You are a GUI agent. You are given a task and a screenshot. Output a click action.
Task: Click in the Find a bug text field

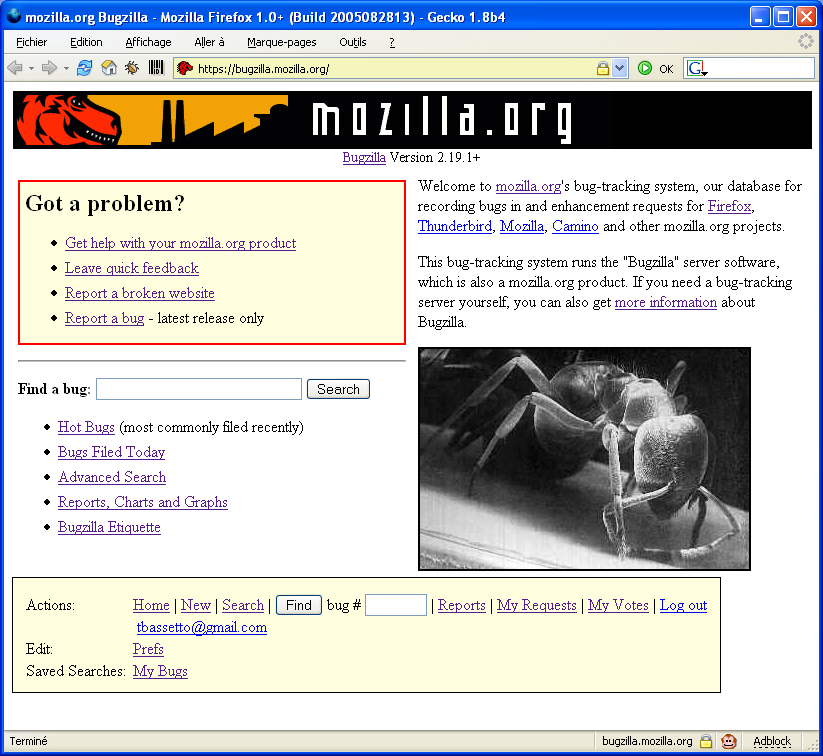pyautogui.click(x=199, y=389)
